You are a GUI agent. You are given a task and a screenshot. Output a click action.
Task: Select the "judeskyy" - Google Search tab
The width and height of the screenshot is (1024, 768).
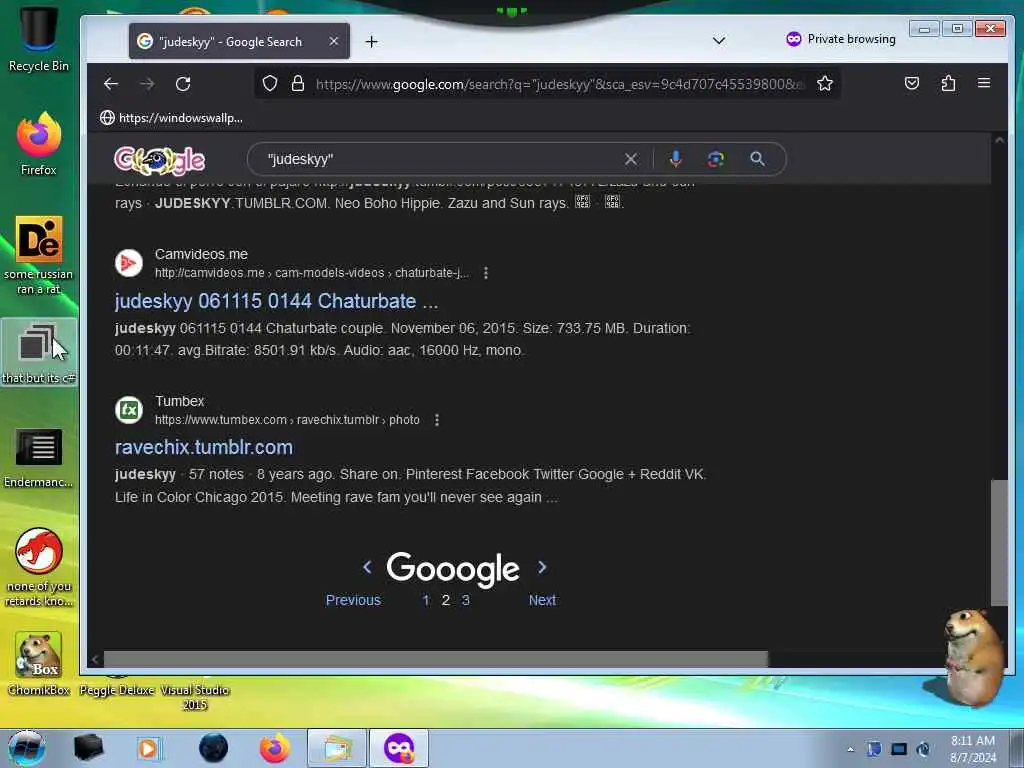pyautogui.click(x=239, y=41)
